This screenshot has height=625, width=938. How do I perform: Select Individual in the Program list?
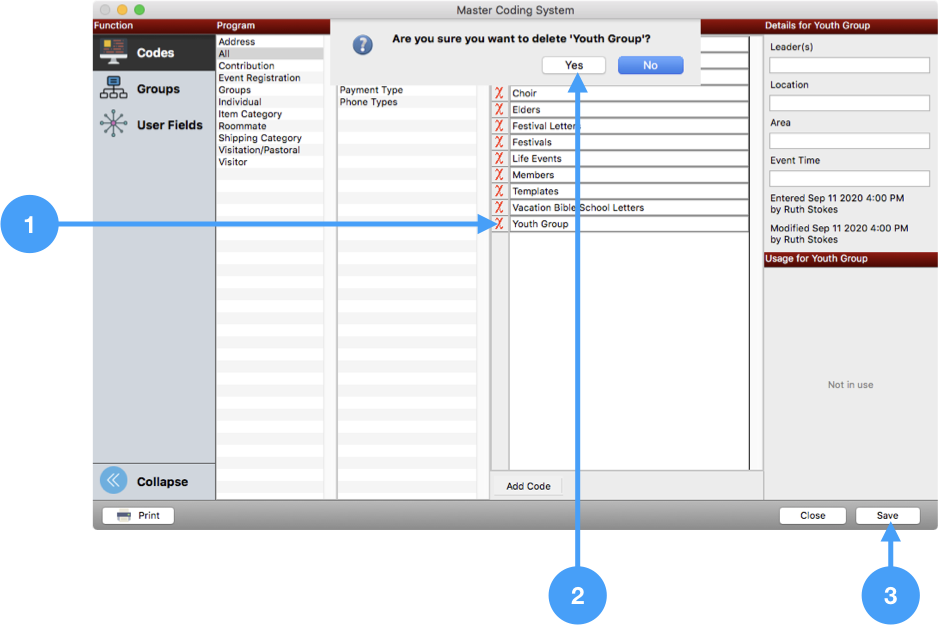270,102
